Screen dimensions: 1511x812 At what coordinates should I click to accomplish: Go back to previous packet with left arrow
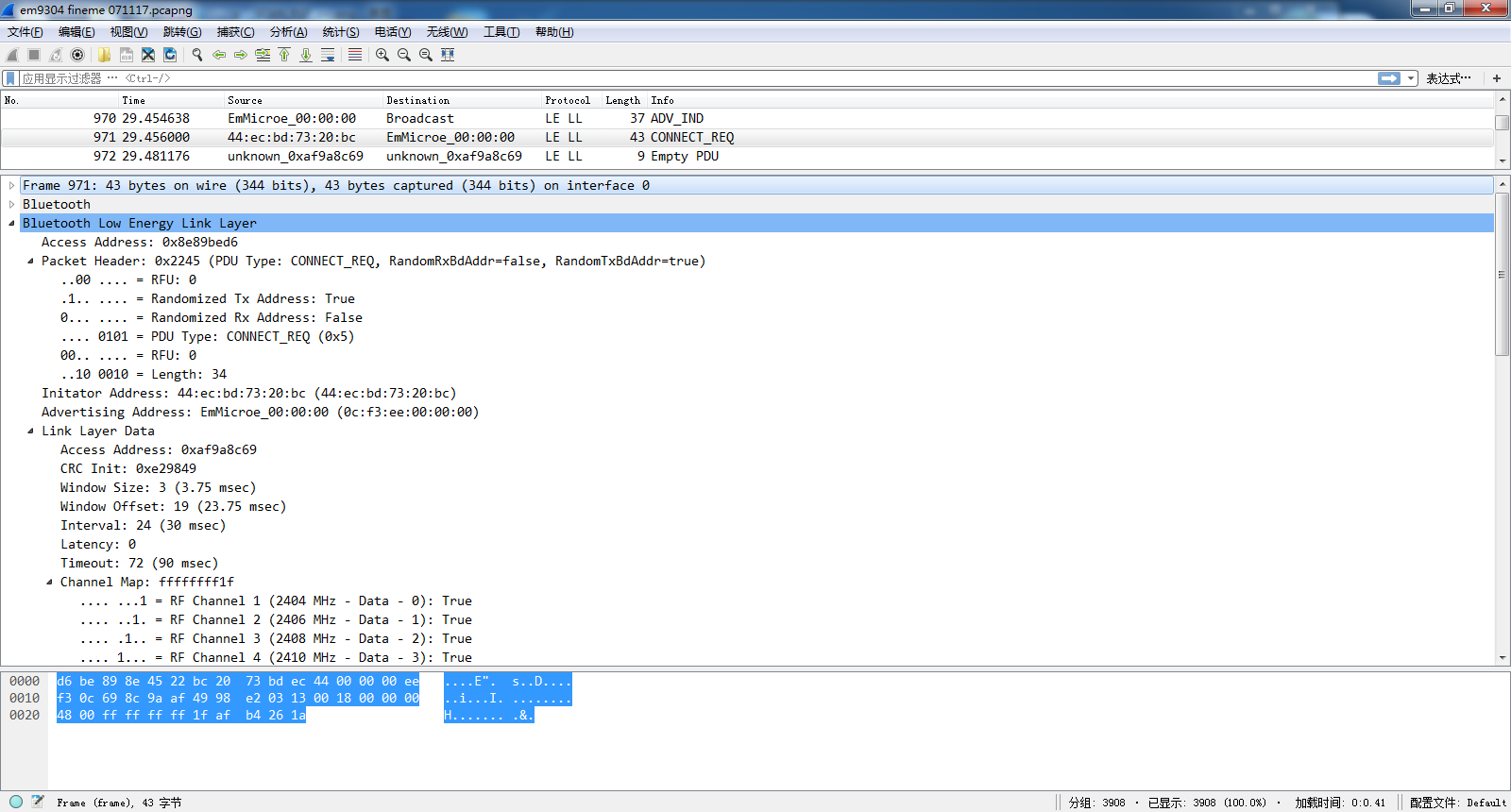point(219,55)
